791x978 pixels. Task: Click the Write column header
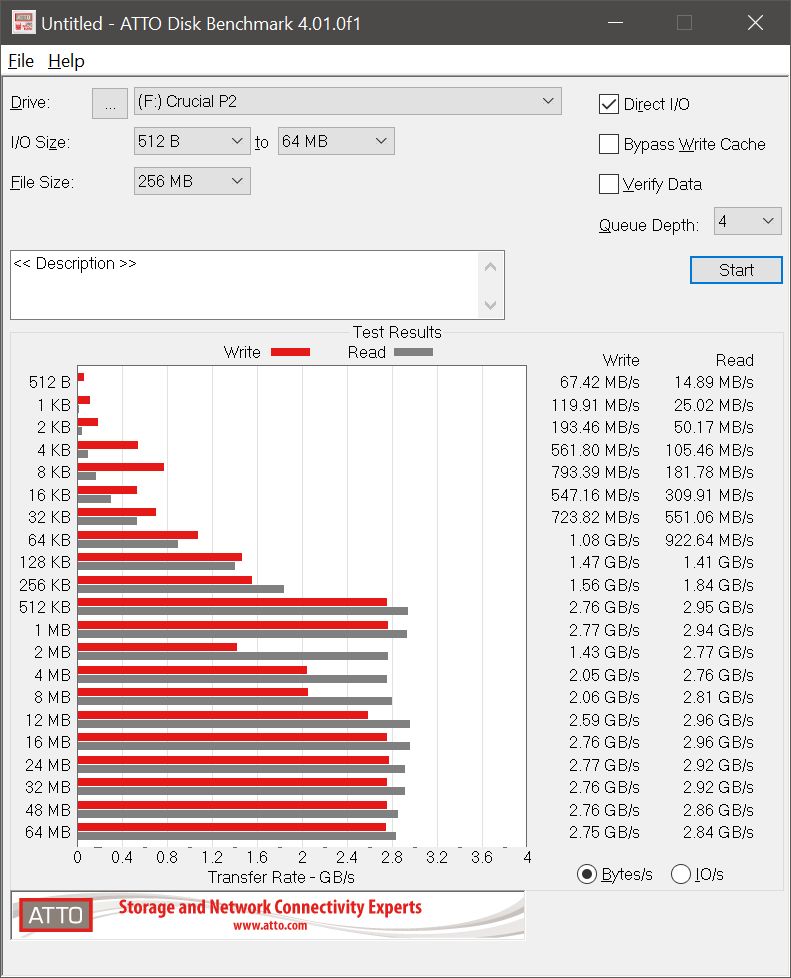tap(621, 361)
